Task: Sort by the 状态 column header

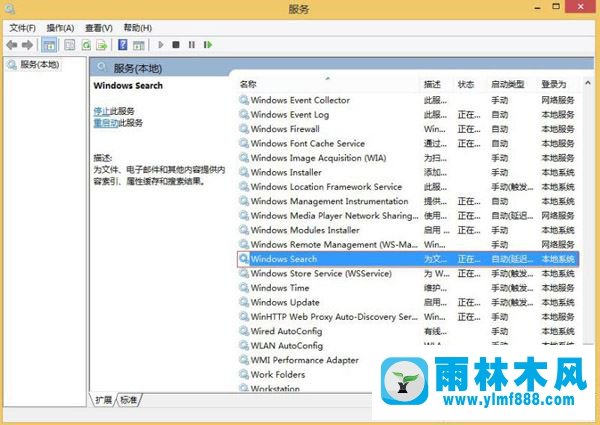Action: 466,84
